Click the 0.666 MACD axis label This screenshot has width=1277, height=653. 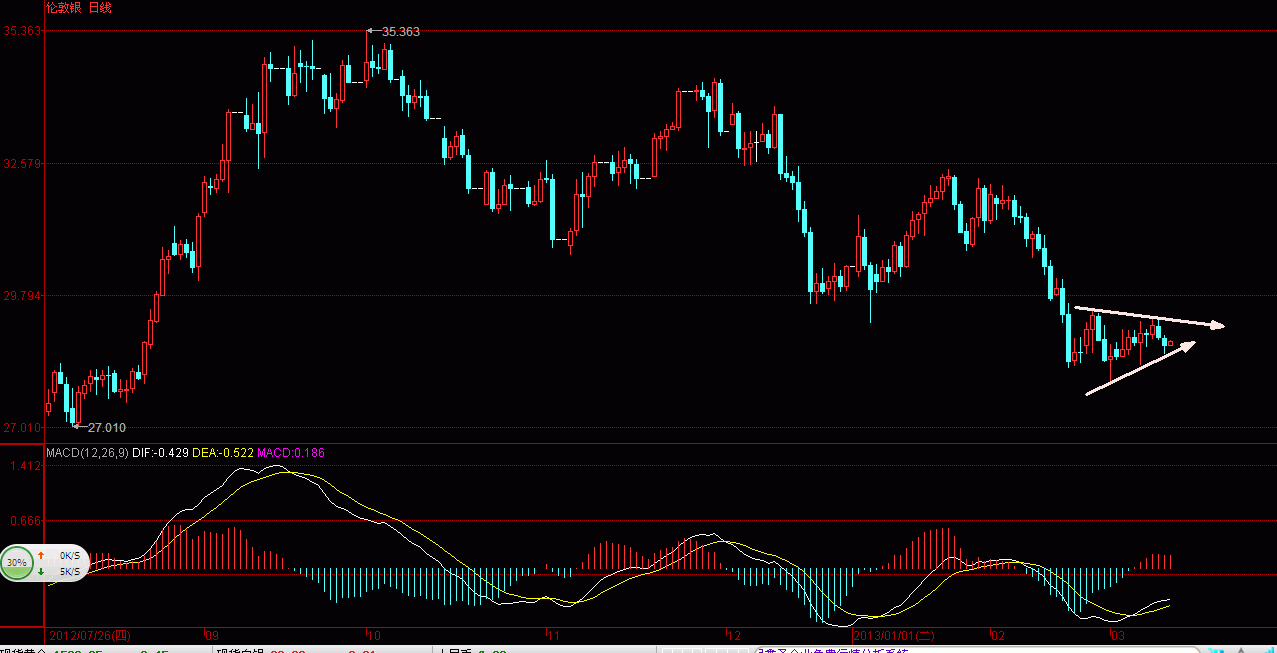pyautogui.click(x=26, y=521)
